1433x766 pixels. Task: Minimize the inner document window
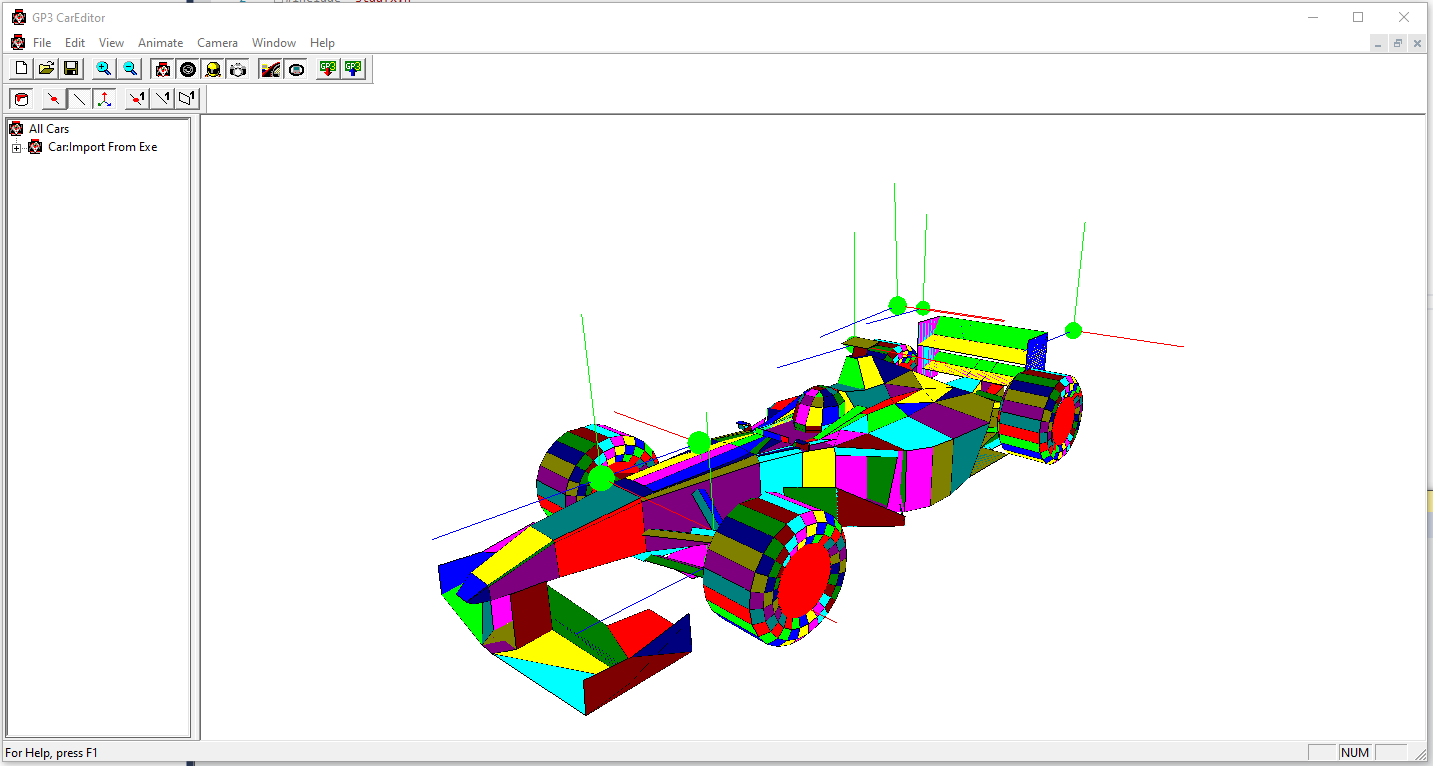pyautogui.click(x=1379, y=43)
